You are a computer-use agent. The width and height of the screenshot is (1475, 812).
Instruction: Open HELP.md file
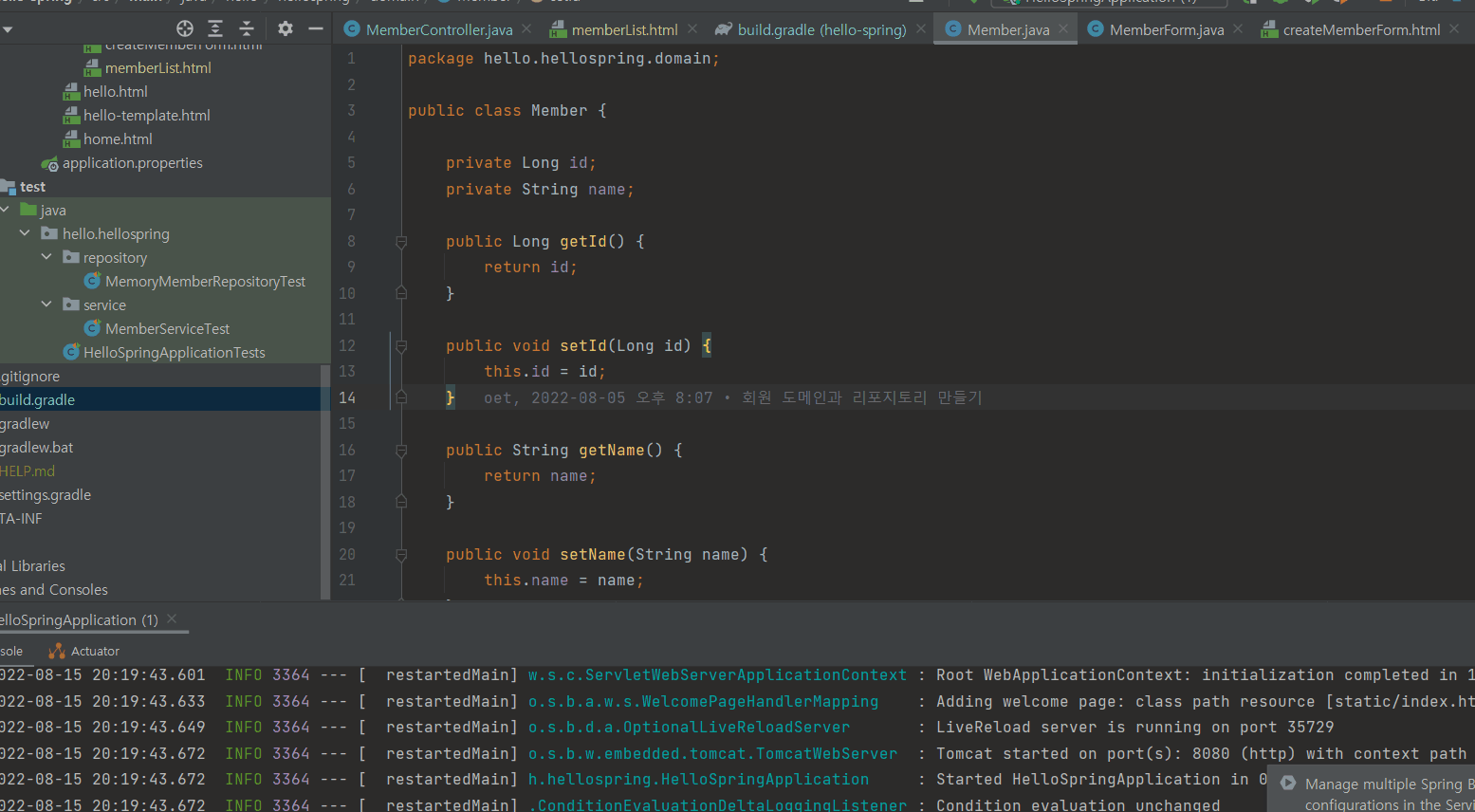coord(28,471)
